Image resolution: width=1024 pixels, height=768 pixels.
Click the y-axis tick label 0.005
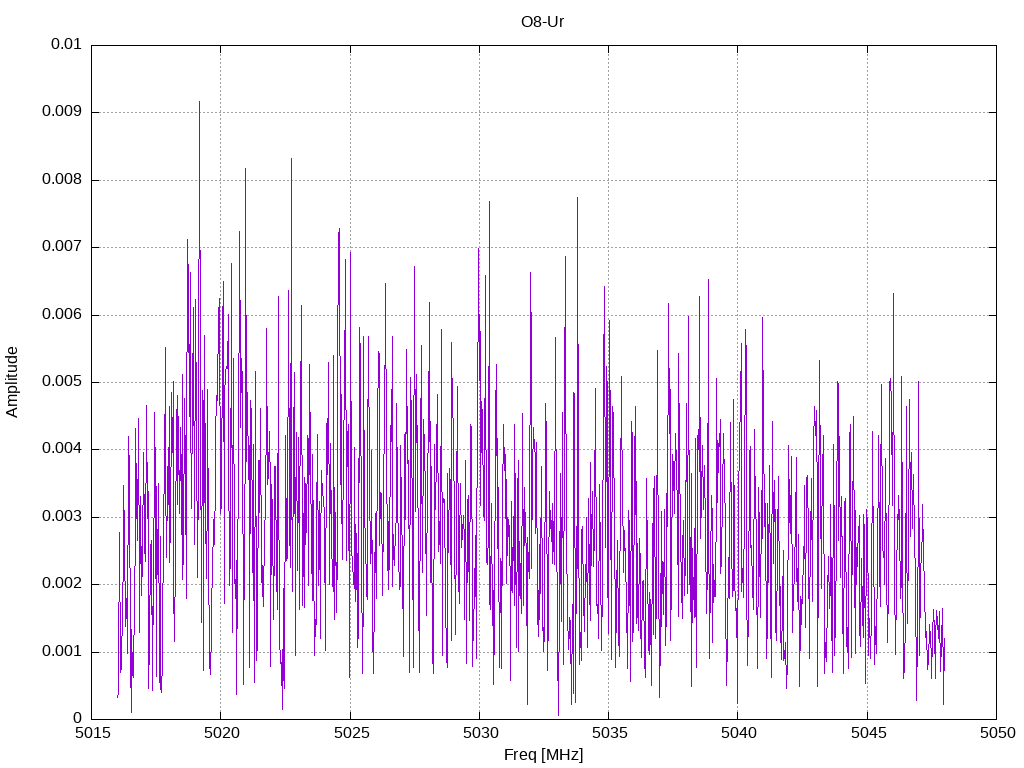click(62, 382)
